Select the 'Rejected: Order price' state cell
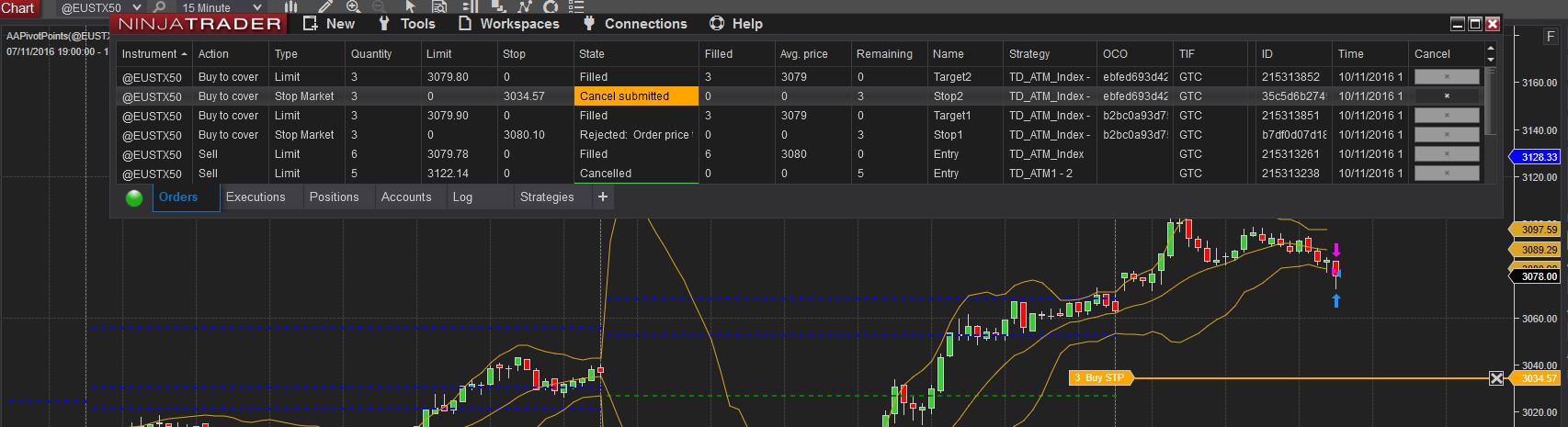 tap(636, 134)
